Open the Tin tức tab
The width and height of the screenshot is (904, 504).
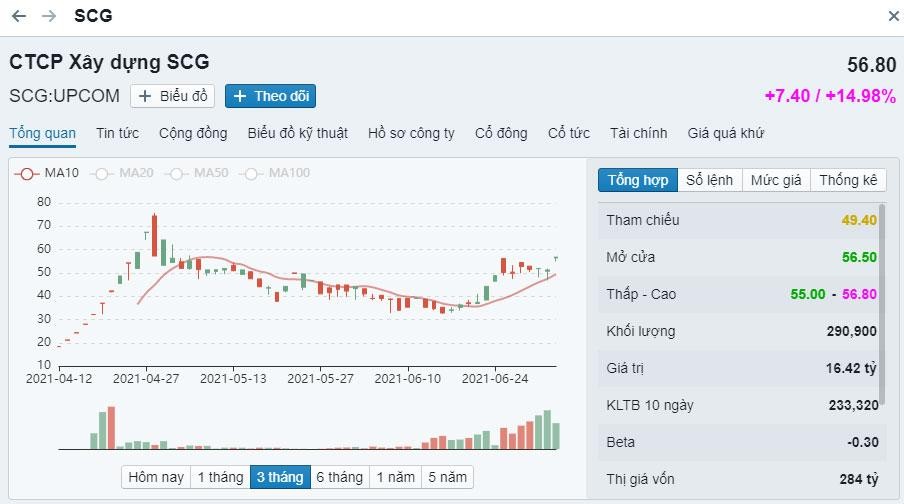(x=117, y=133)
